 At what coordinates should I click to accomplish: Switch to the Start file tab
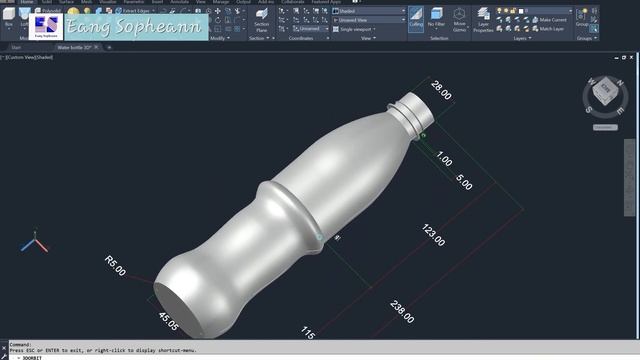(x=16, y=47)
